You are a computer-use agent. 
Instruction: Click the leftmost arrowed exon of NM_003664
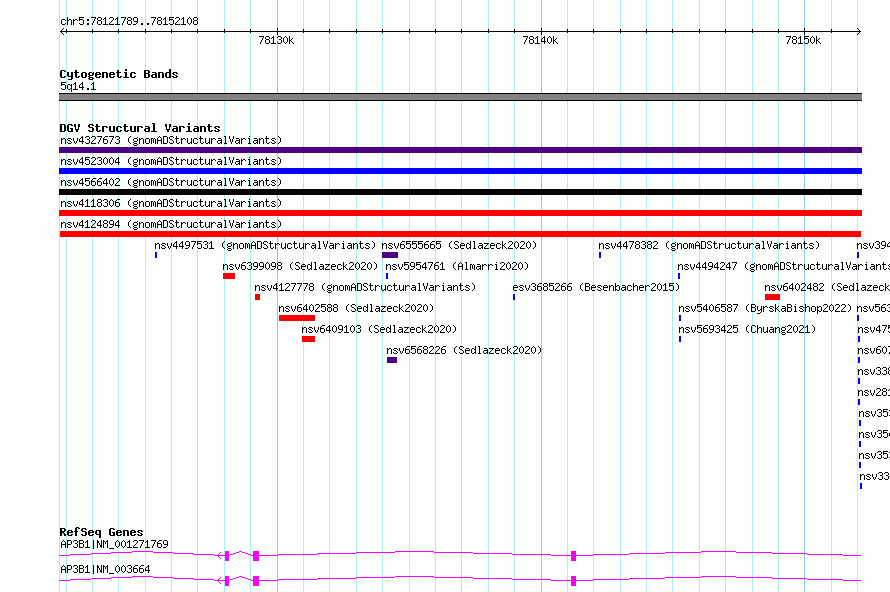pyautogui.click(x=227, y=581)
